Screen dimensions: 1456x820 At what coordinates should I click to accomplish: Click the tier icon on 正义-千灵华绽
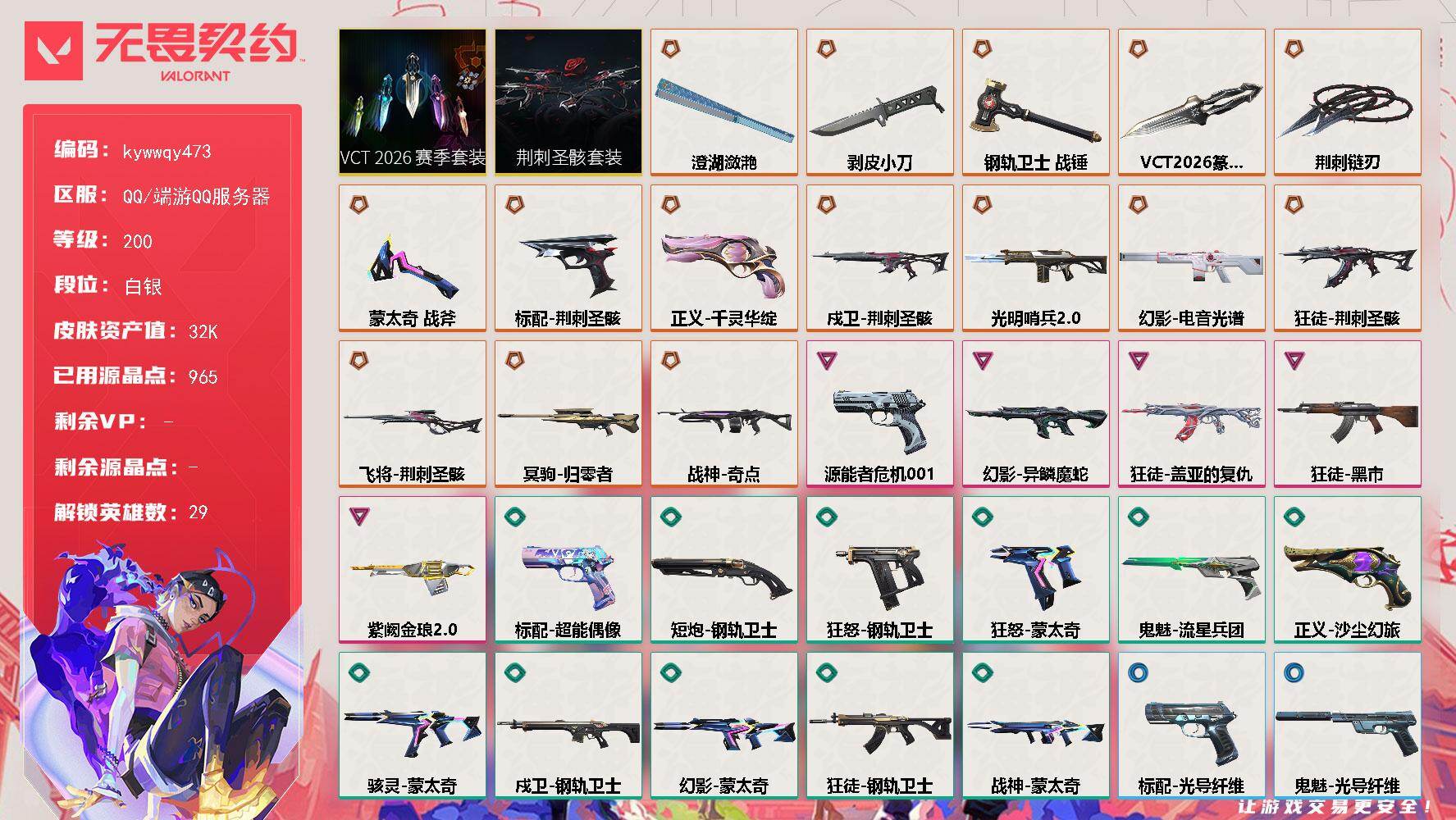click(x=670, y=205)
